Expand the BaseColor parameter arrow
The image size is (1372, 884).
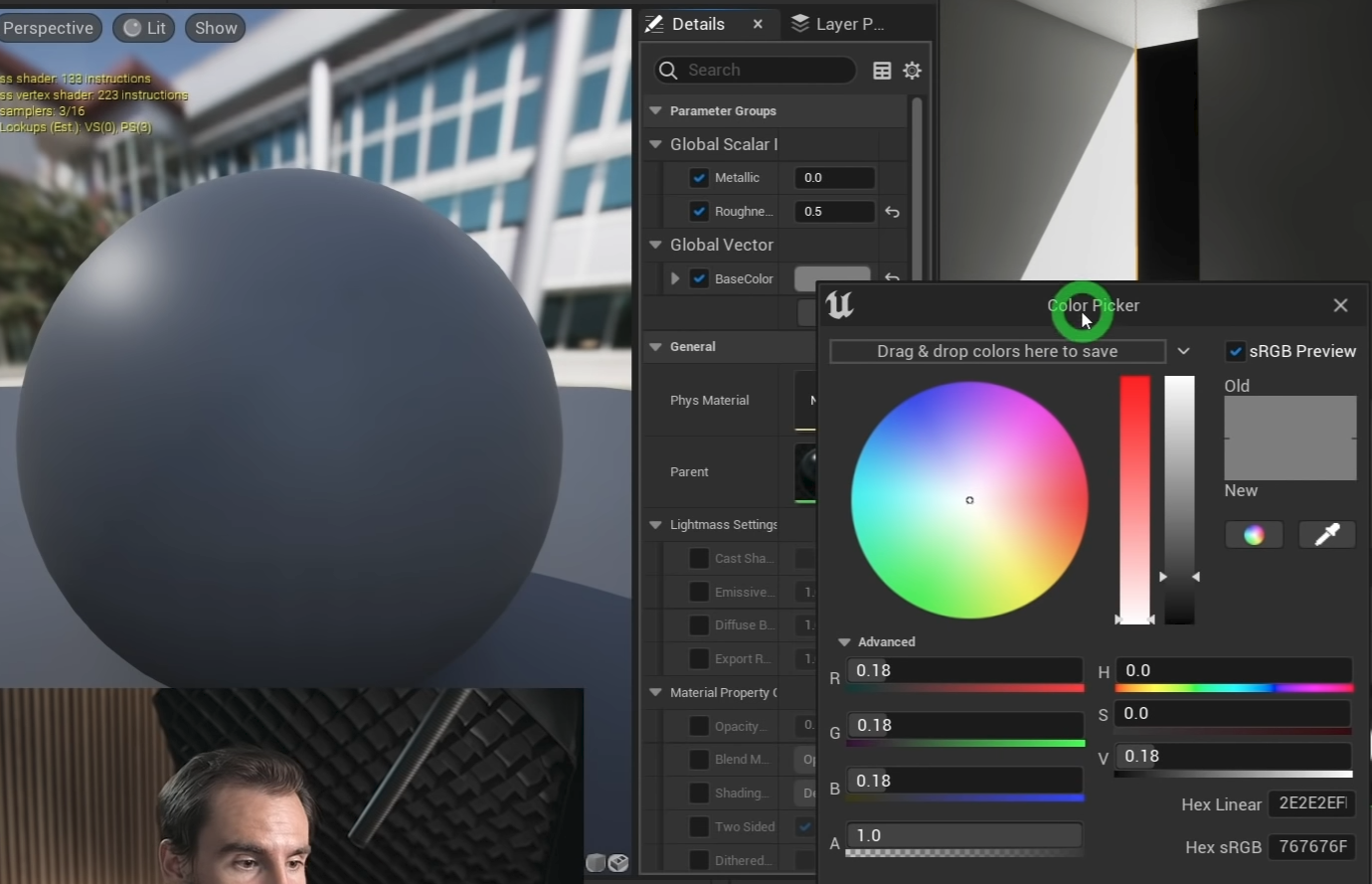click(675, 278)
